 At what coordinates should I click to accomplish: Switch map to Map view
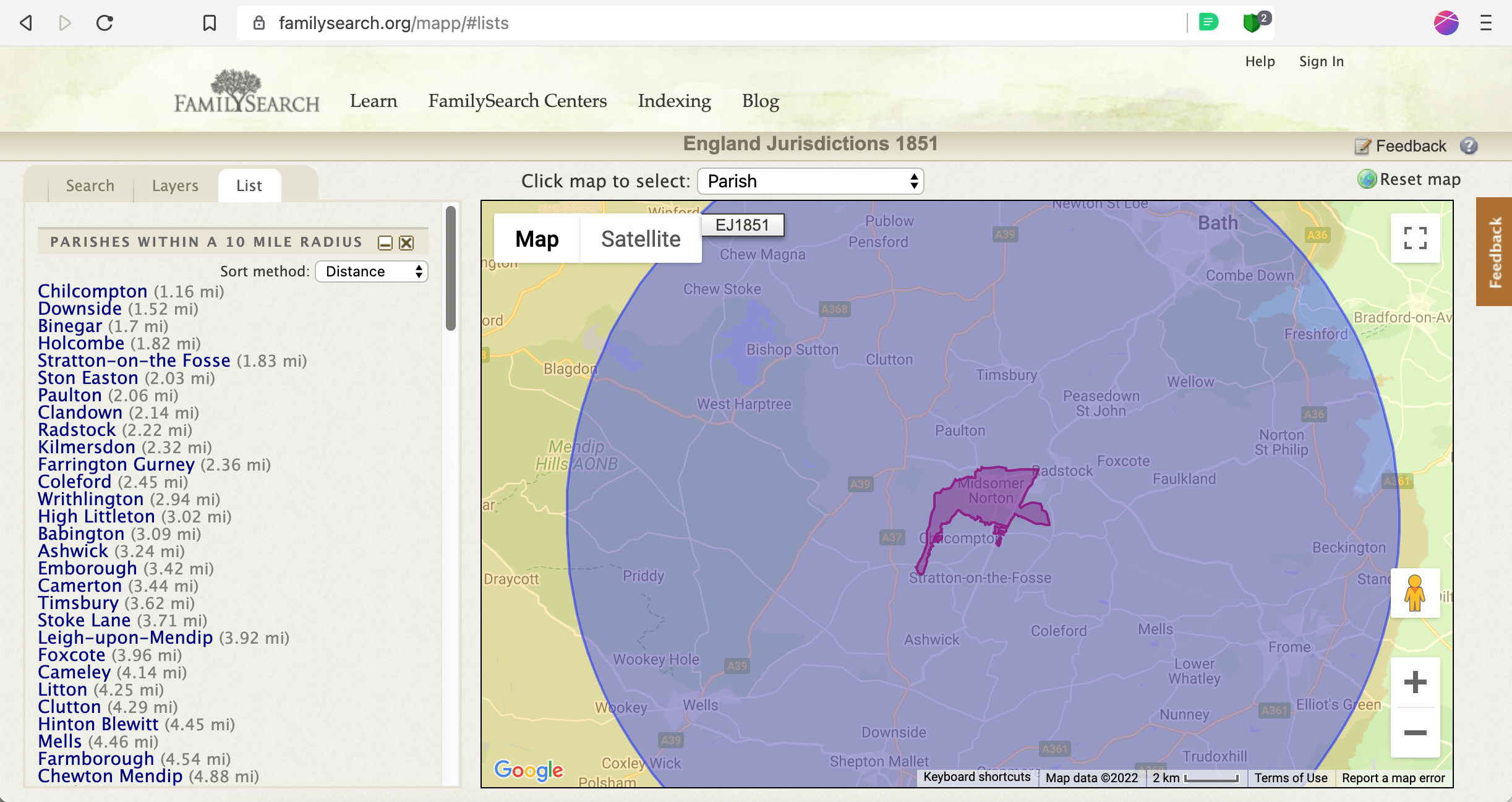click(537, 239)
